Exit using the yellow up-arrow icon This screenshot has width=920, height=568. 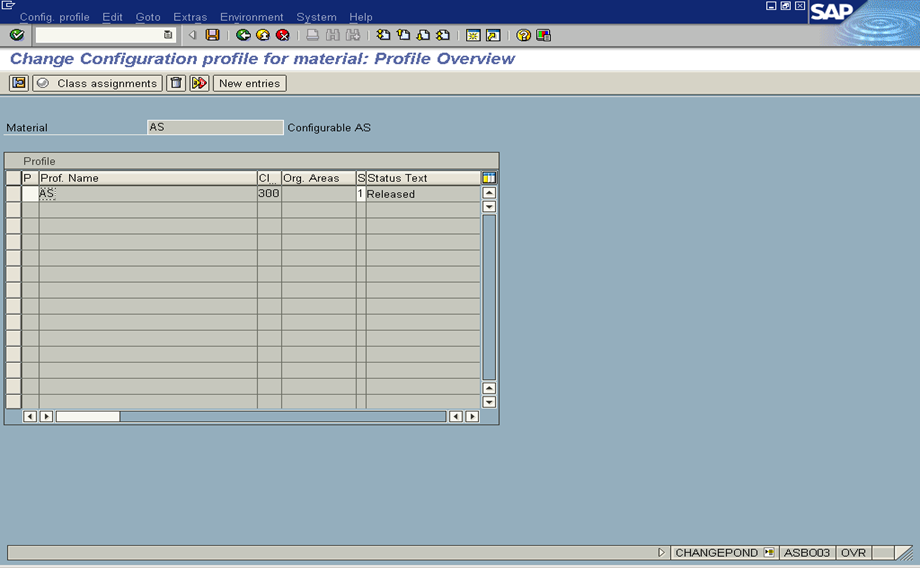(x=263, y=35)
